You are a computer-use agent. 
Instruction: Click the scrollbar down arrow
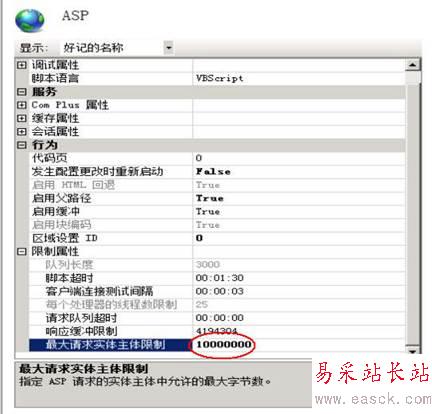pyautogui.click(x=413, y=350)
